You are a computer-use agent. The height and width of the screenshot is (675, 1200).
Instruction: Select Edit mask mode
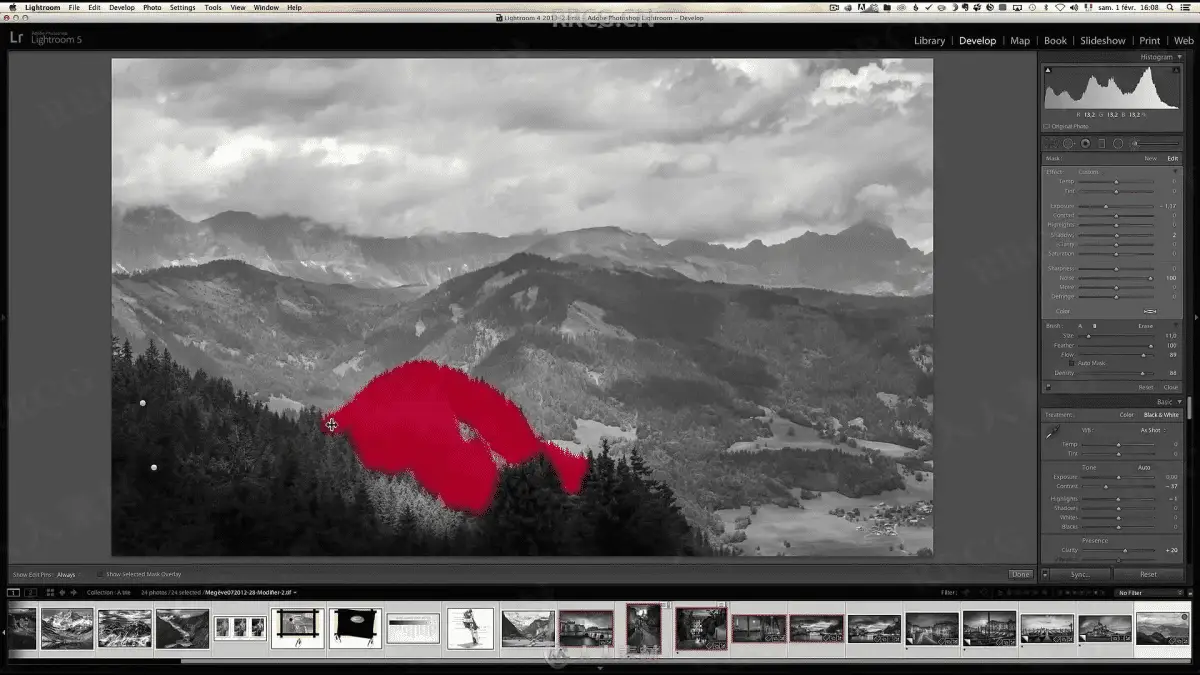[x=1173, y=158]
